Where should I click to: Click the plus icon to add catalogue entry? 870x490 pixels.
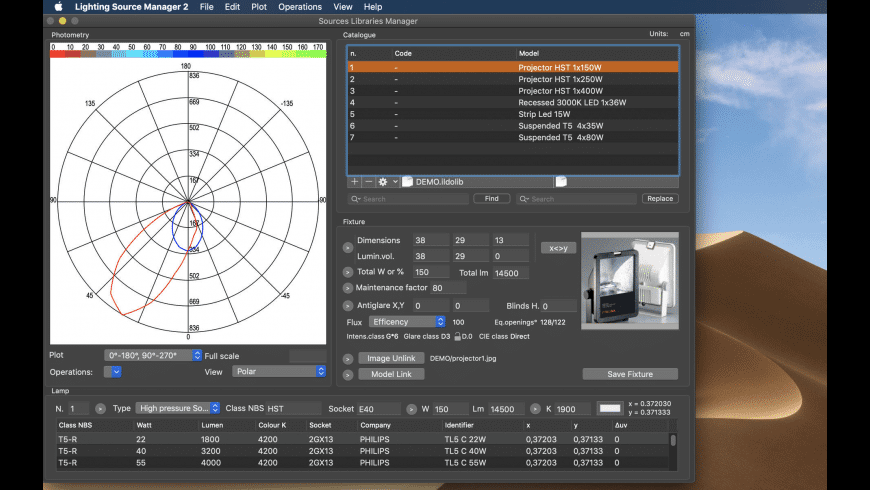coord(354,182)
